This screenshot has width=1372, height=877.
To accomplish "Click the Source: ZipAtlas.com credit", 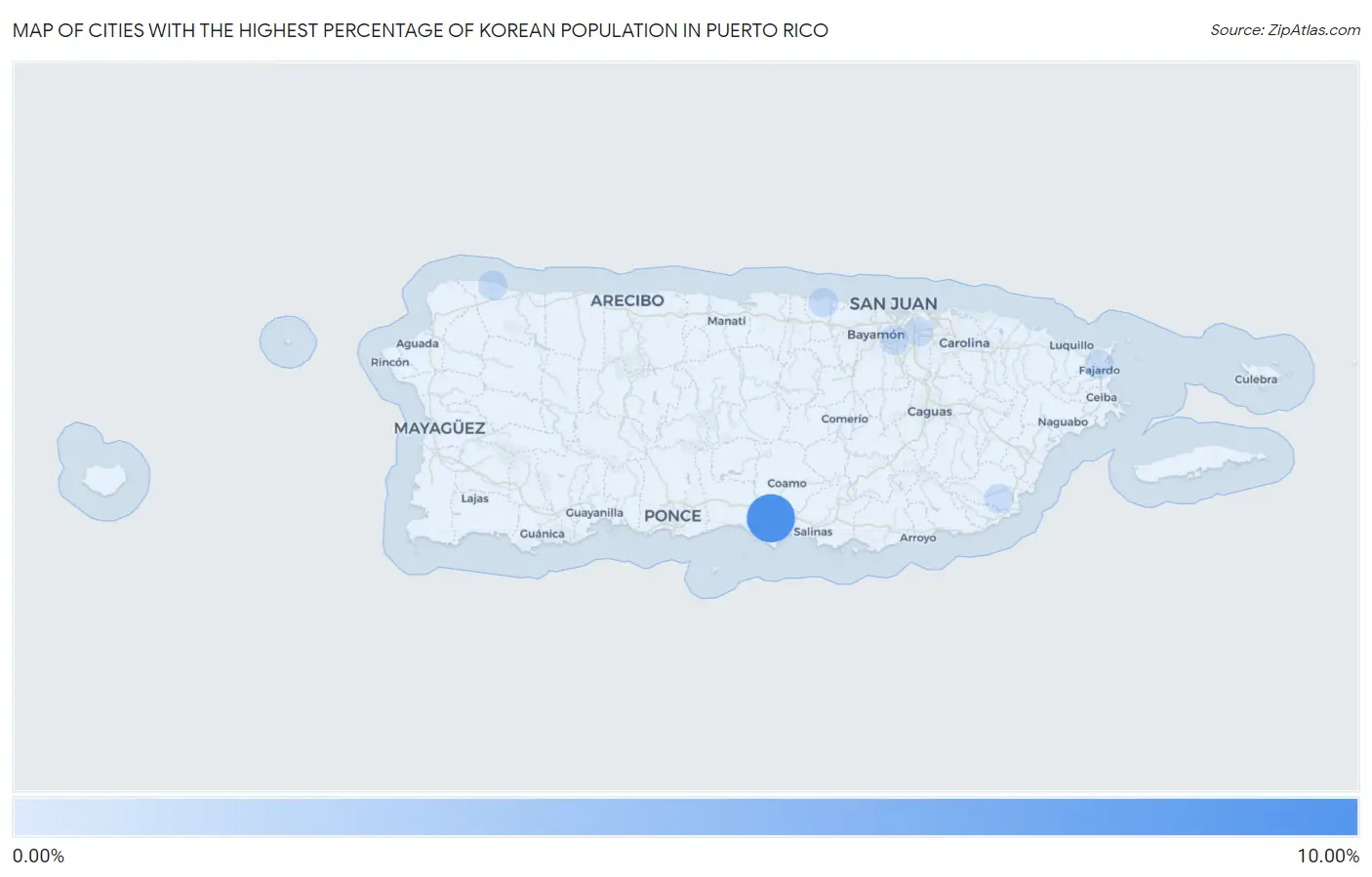I will (1285, 30).
